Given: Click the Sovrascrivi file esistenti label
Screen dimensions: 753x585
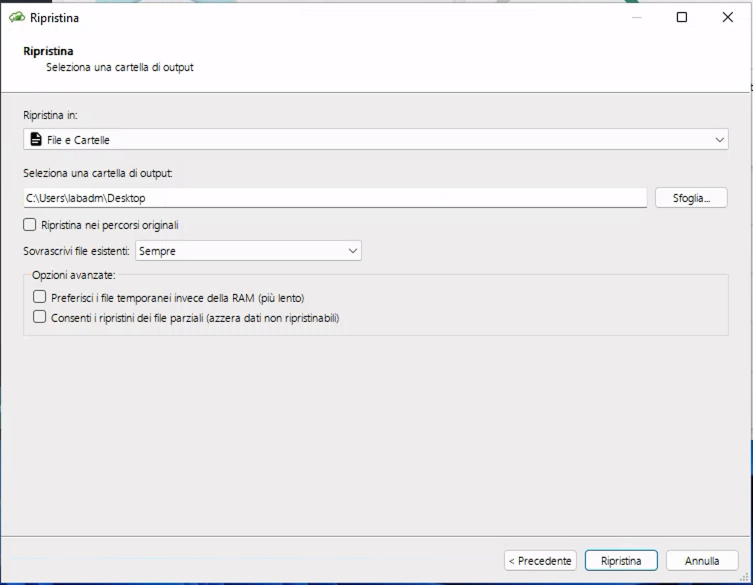Looking at the screenshot, I should [76, 251].
